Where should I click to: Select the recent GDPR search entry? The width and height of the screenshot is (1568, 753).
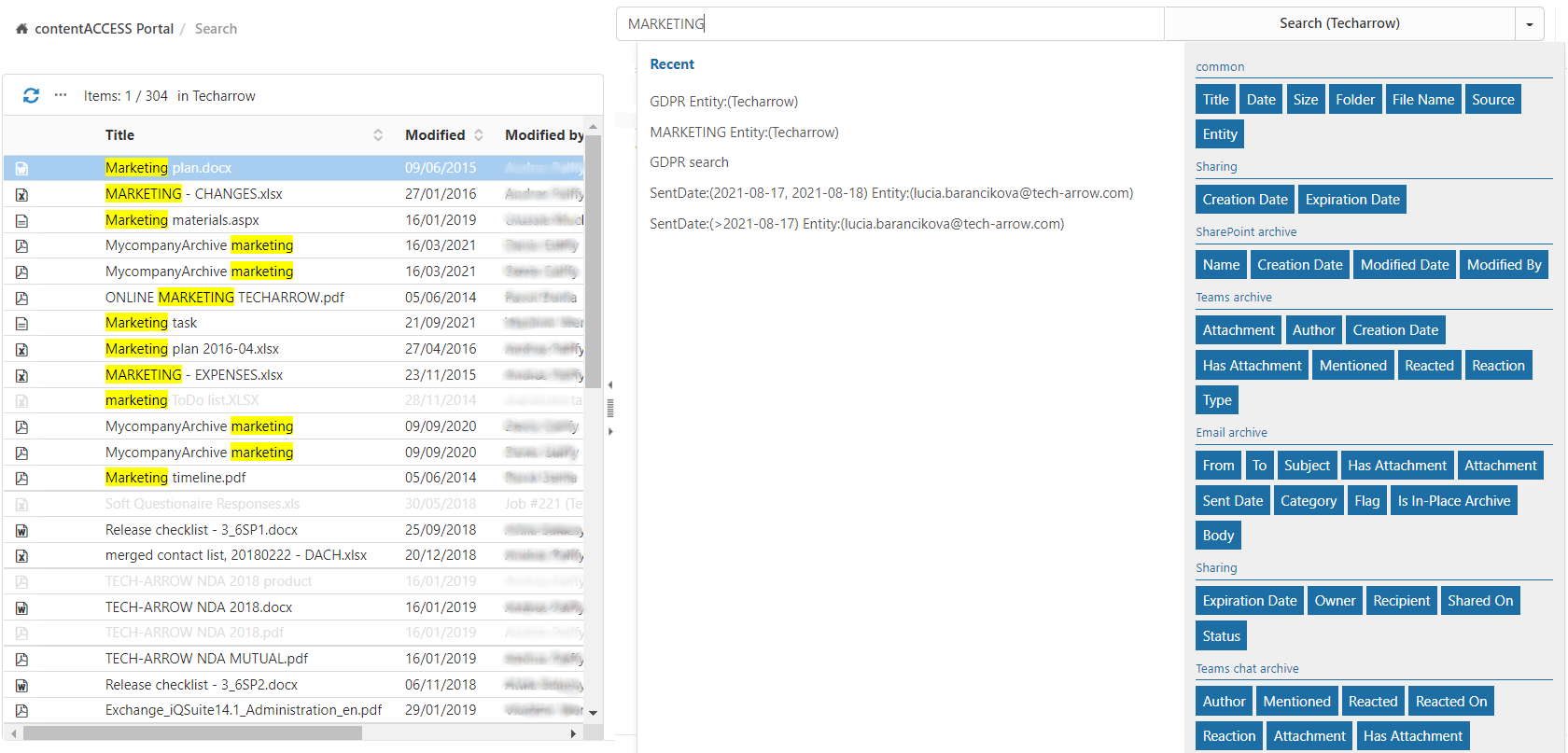tap(689, 162)
